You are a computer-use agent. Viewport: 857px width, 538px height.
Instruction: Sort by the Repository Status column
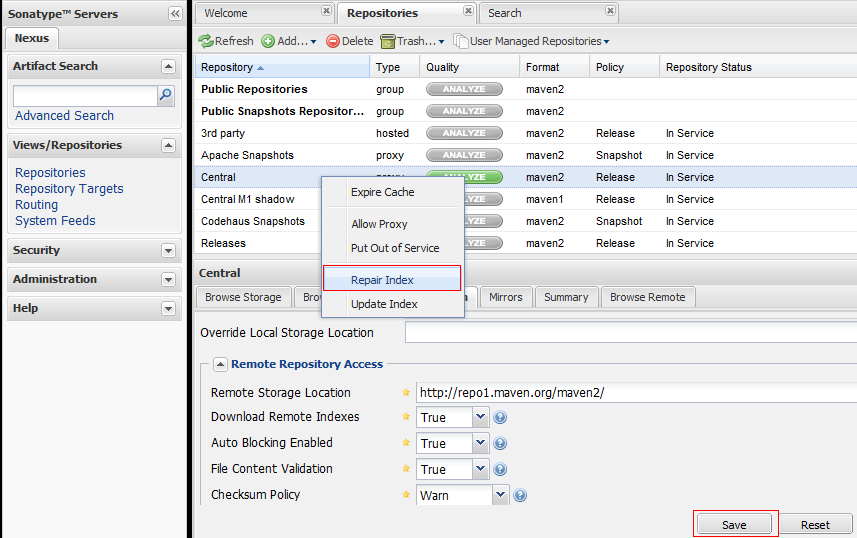point(759,67)
